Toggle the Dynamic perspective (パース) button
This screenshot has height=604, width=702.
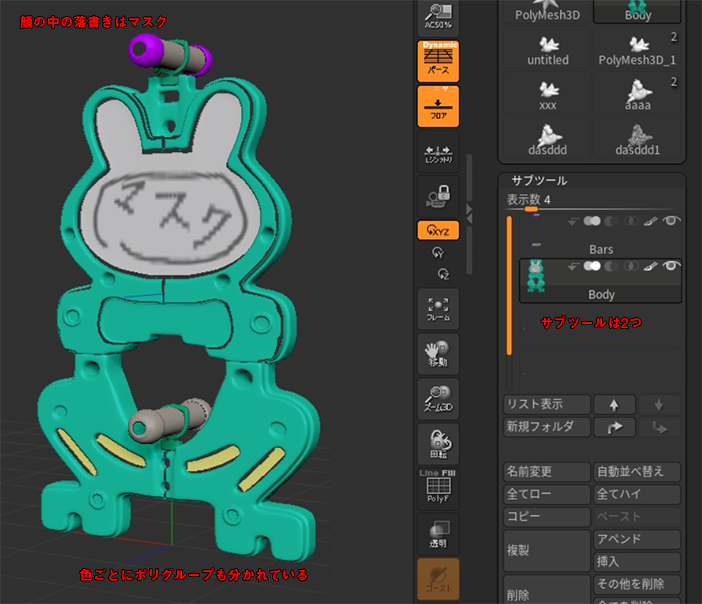tap(438, 61)
